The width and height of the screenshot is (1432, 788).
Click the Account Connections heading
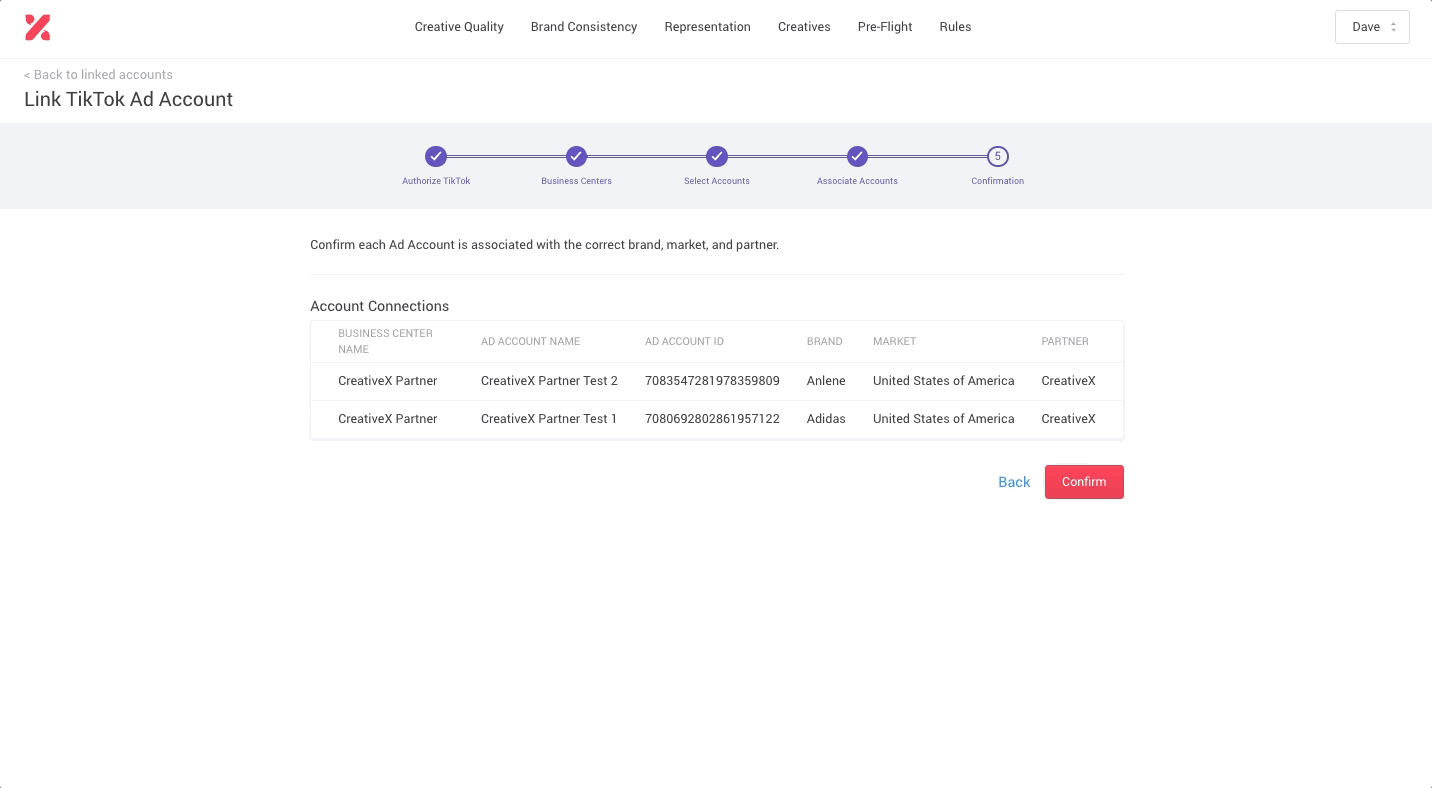tap(380, 306)
